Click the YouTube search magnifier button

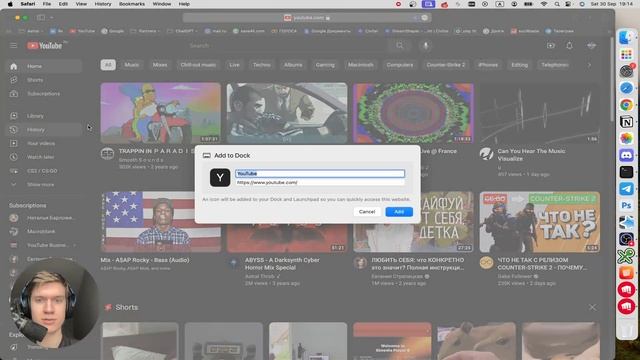pos(400,45)
